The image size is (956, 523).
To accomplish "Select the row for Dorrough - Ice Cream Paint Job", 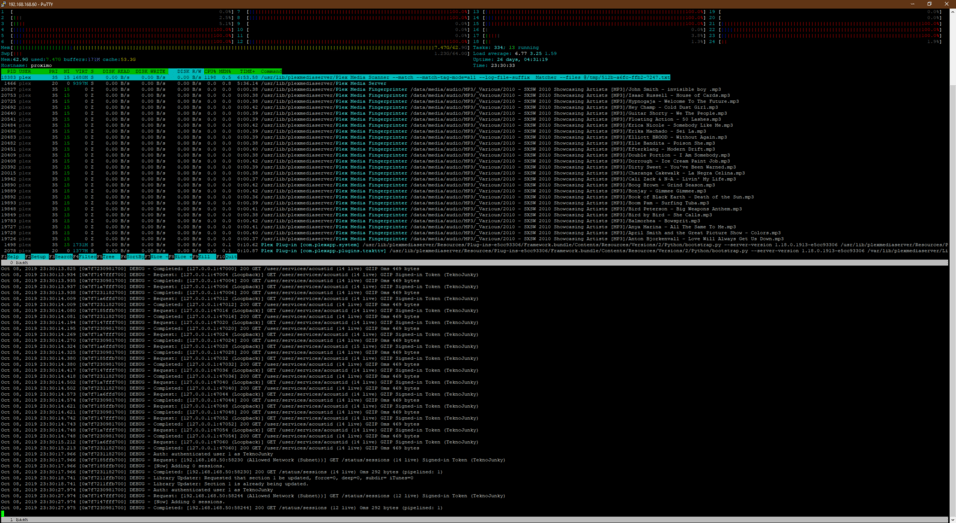I will 367,161.
